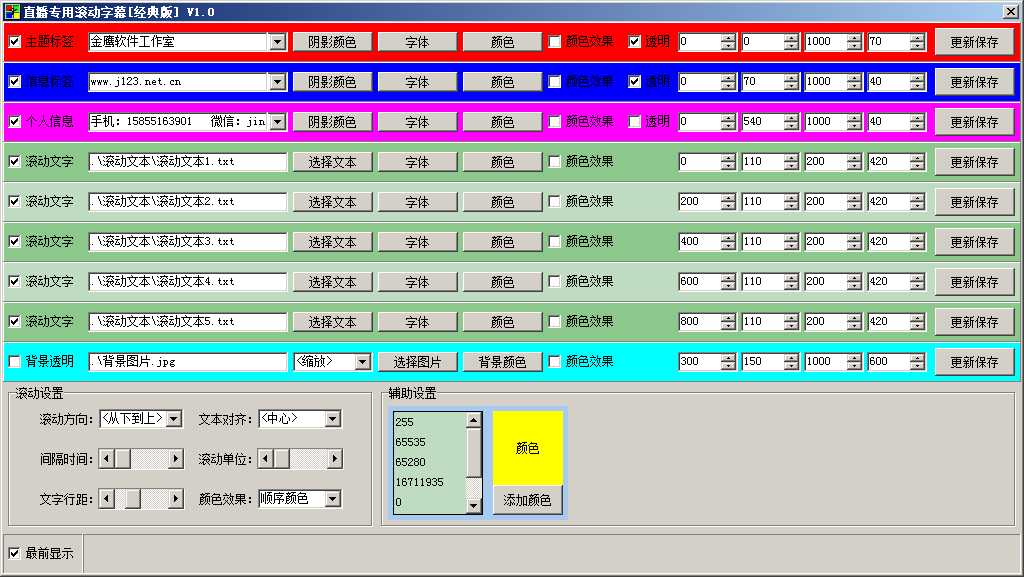Viewport: 1024px width, 577px height.
Task: Open the 文本对齐 dropdown showing 中心
Action: click(x=302, y=419)
